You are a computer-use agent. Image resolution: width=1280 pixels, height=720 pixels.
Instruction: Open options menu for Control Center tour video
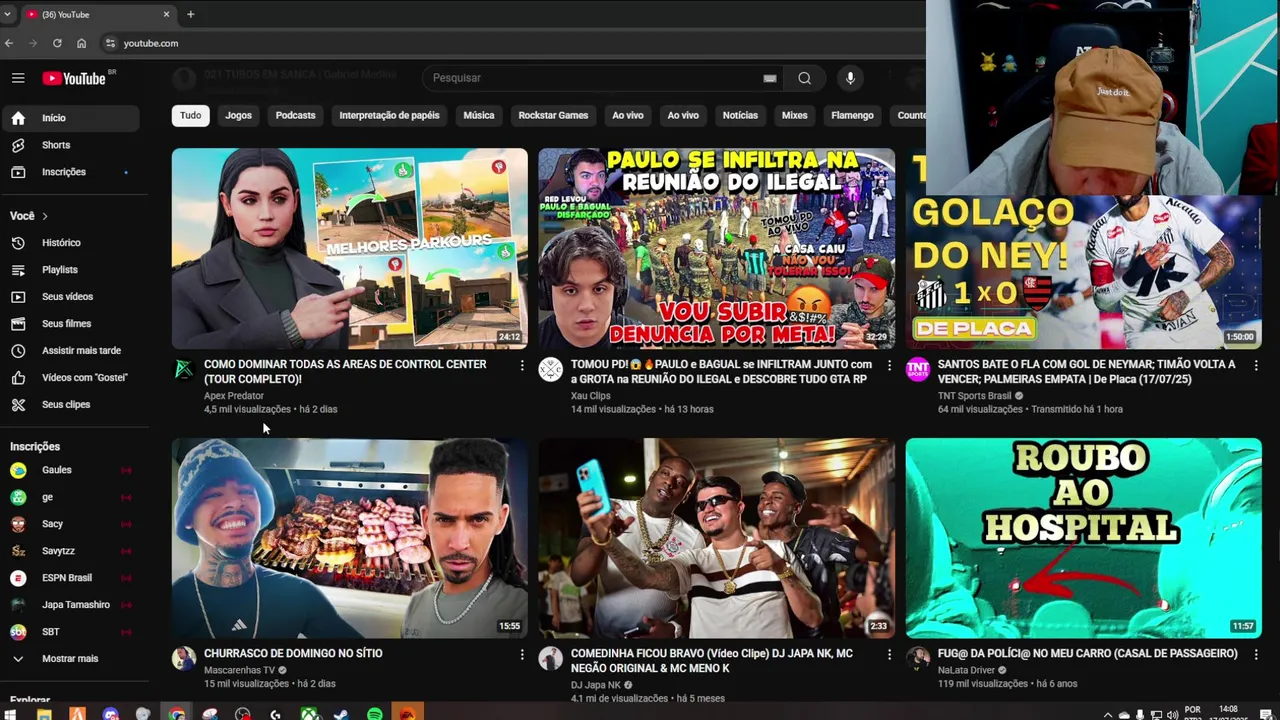521,366
